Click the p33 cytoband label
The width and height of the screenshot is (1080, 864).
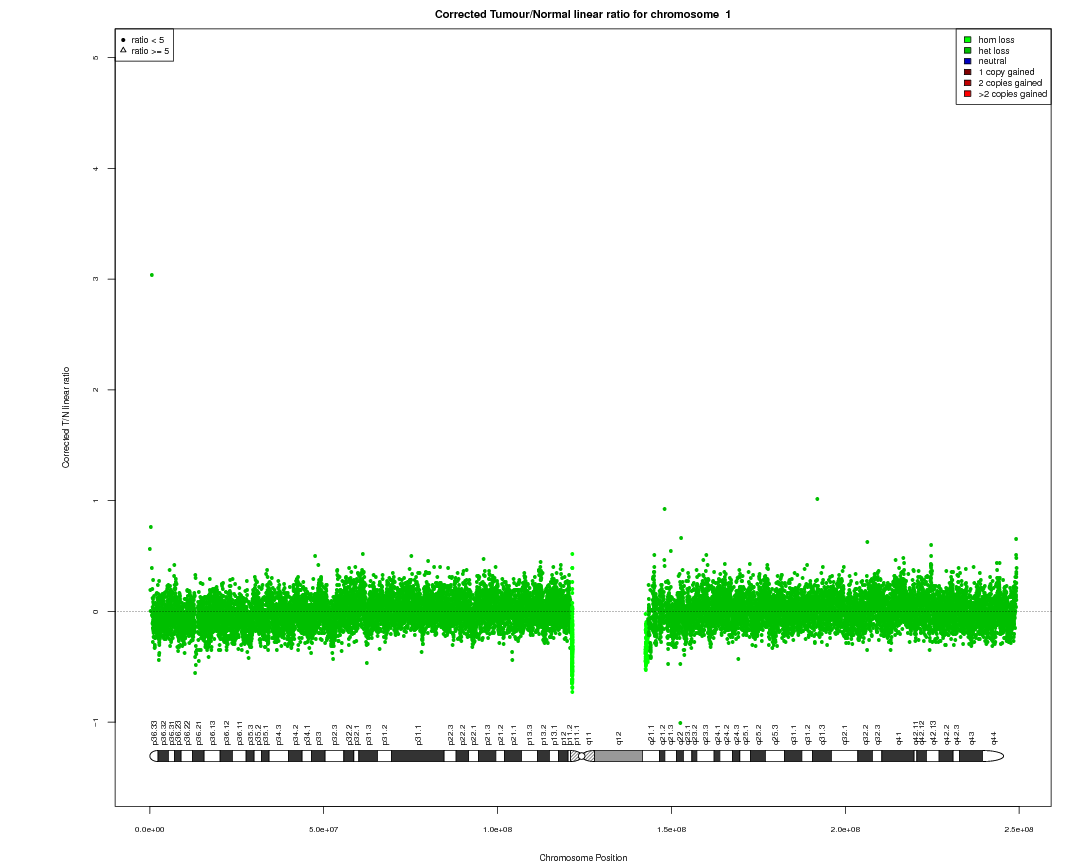pyautogui.click(x=318, y=738)
